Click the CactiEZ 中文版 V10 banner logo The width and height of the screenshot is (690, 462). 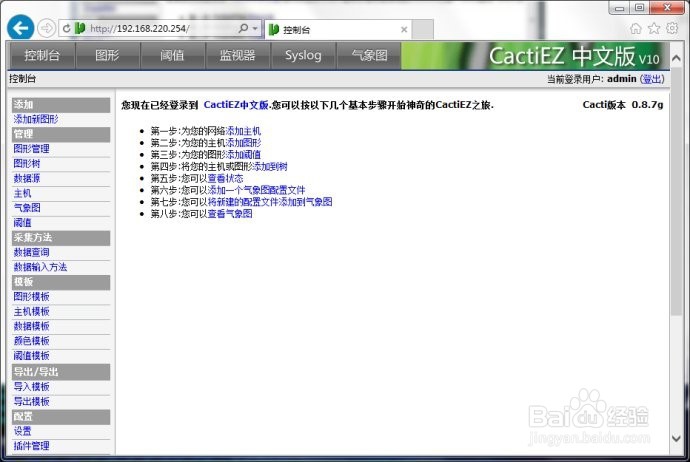click(574, 56)
